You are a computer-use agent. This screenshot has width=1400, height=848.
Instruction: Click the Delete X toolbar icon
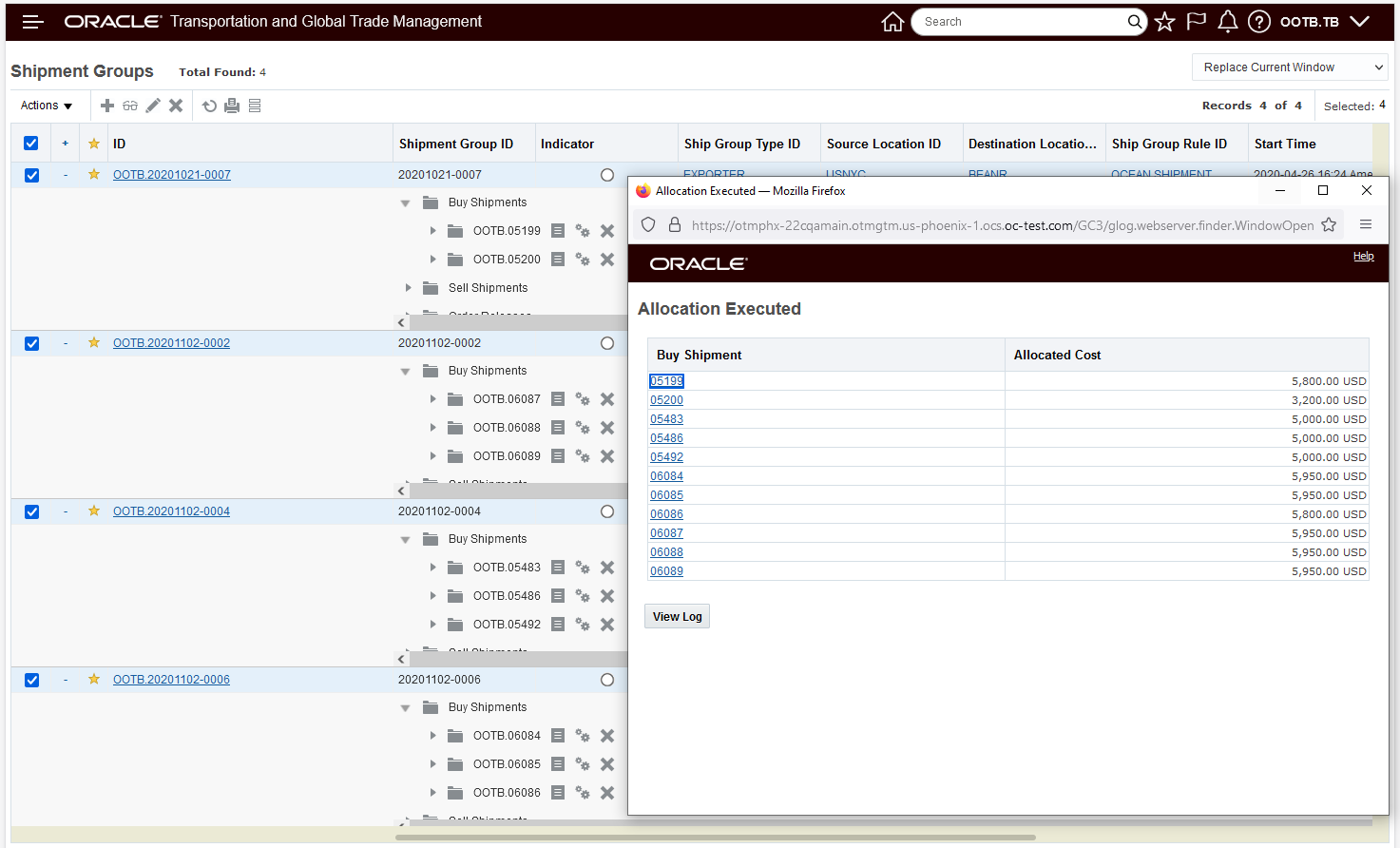coord(176,106)
